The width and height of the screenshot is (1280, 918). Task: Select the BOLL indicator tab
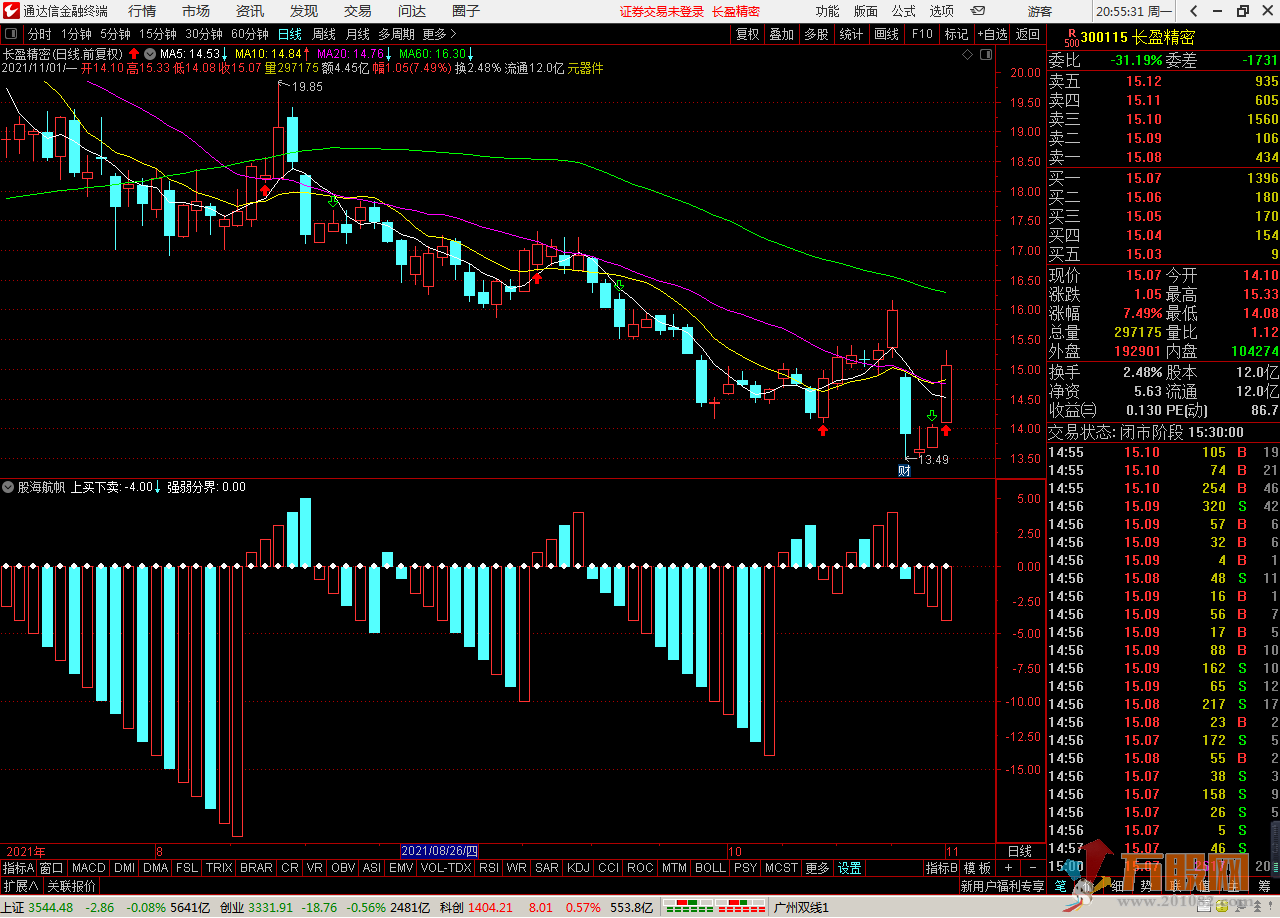(x=710, y=868)
